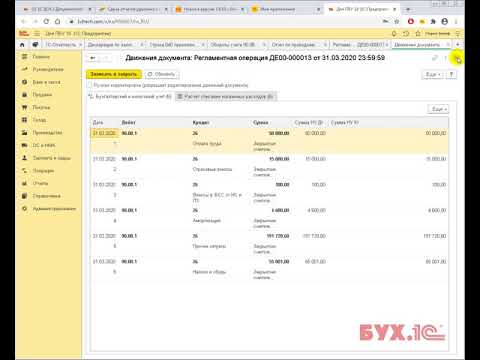Viewport: 480px width, 360px height.
Task: Open the service settings menu in 1C header
Action: click(x=458, y=33)
